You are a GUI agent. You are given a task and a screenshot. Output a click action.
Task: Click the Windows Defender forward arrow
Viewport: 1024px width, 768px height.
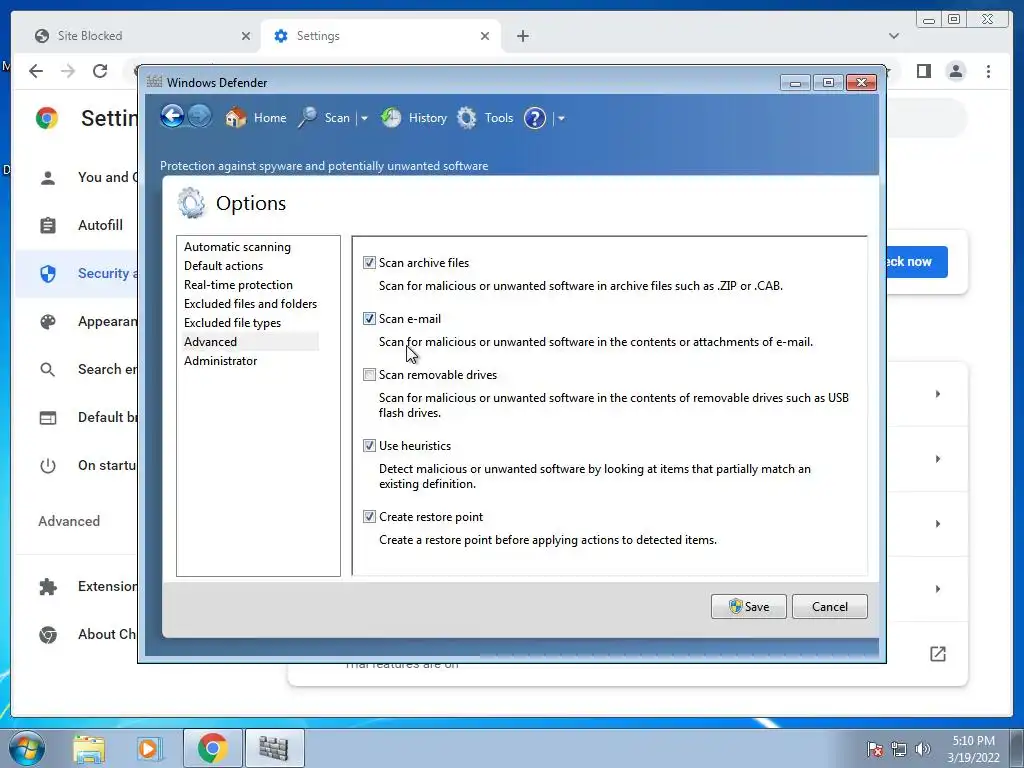[x=200, y=117]
